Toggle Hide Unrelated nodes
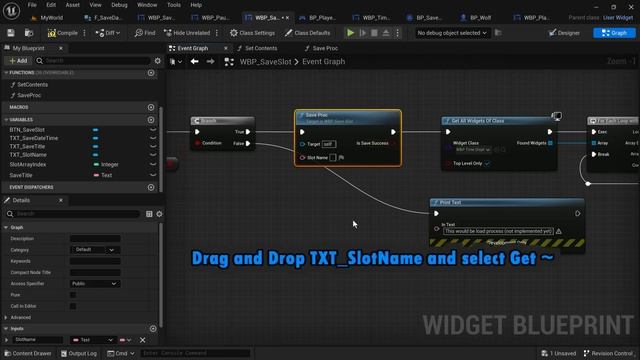 click(187, 33)
